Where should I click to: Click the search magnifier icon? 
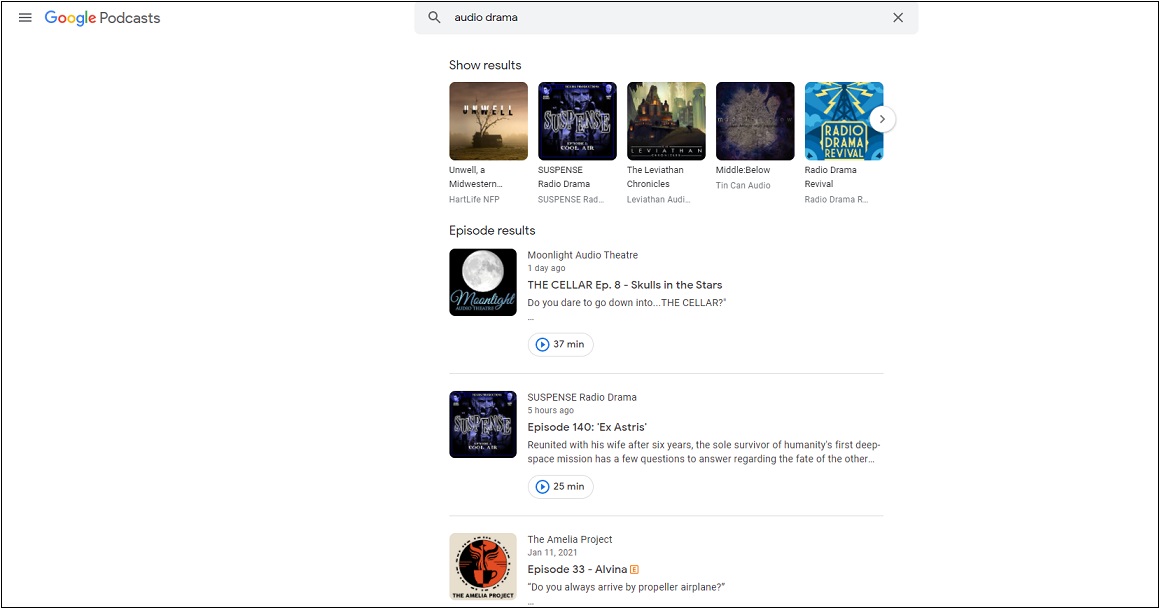434,17
